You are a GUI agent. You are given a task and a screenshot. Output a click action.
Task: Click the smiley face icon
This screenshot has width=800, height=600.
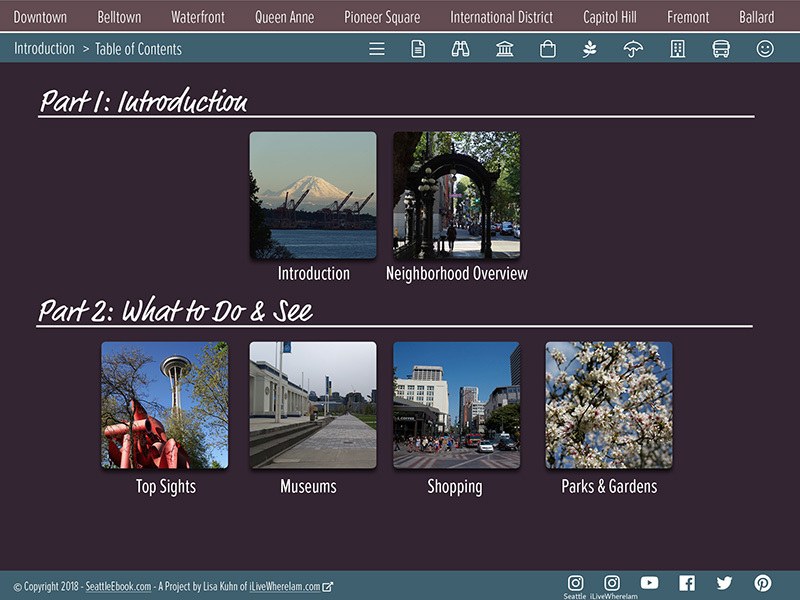click(765, 49)
